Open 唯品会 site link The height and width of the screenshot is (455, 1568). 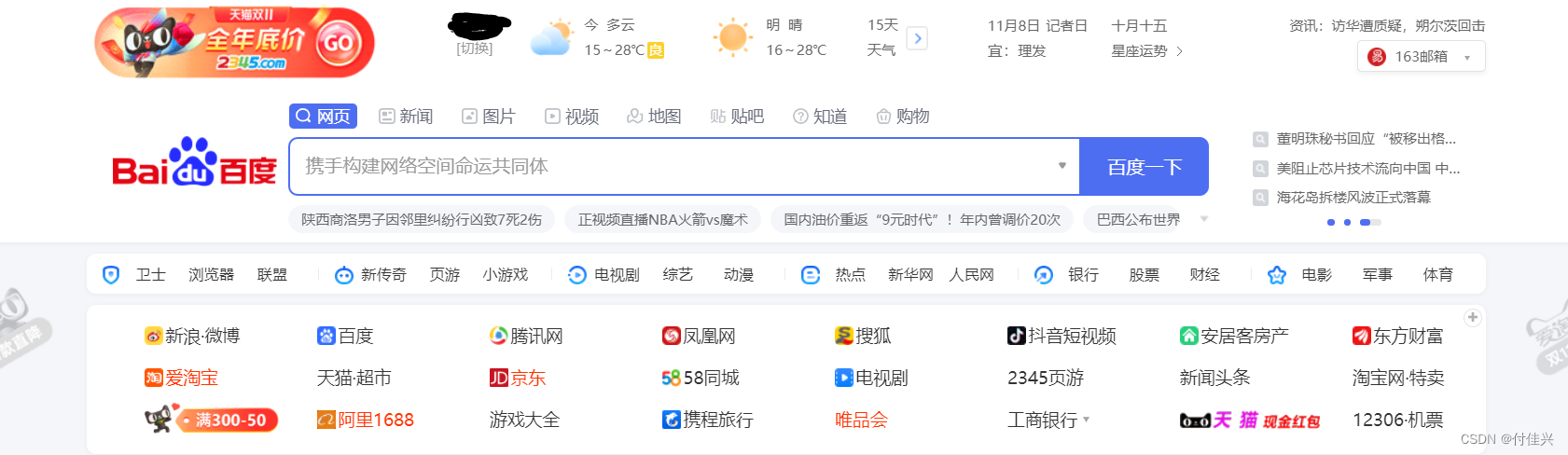click(861, 420)
